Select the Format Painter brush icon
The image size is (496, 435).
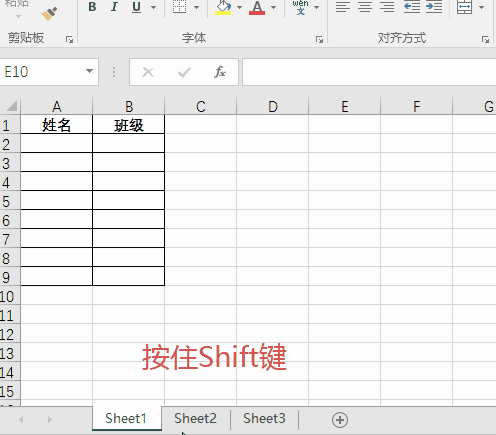coord(49,13)
